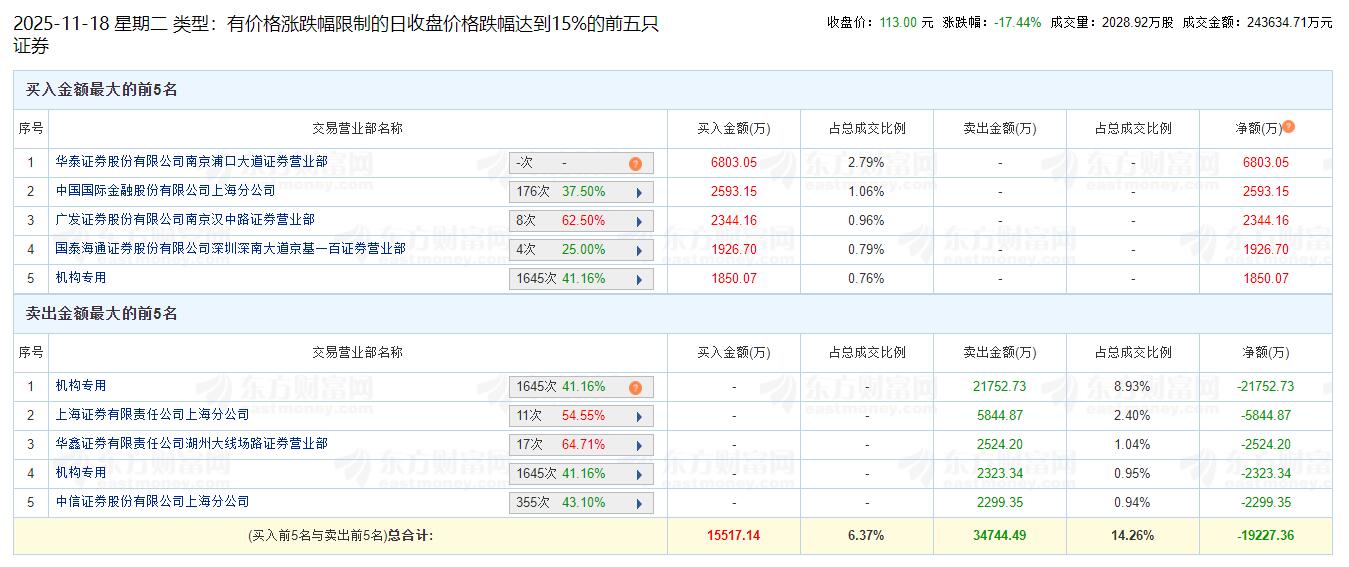Click the 卖出金额最大的前5名 section header
Viewport: 1349px width, 567px height.
tap(101, 314)
